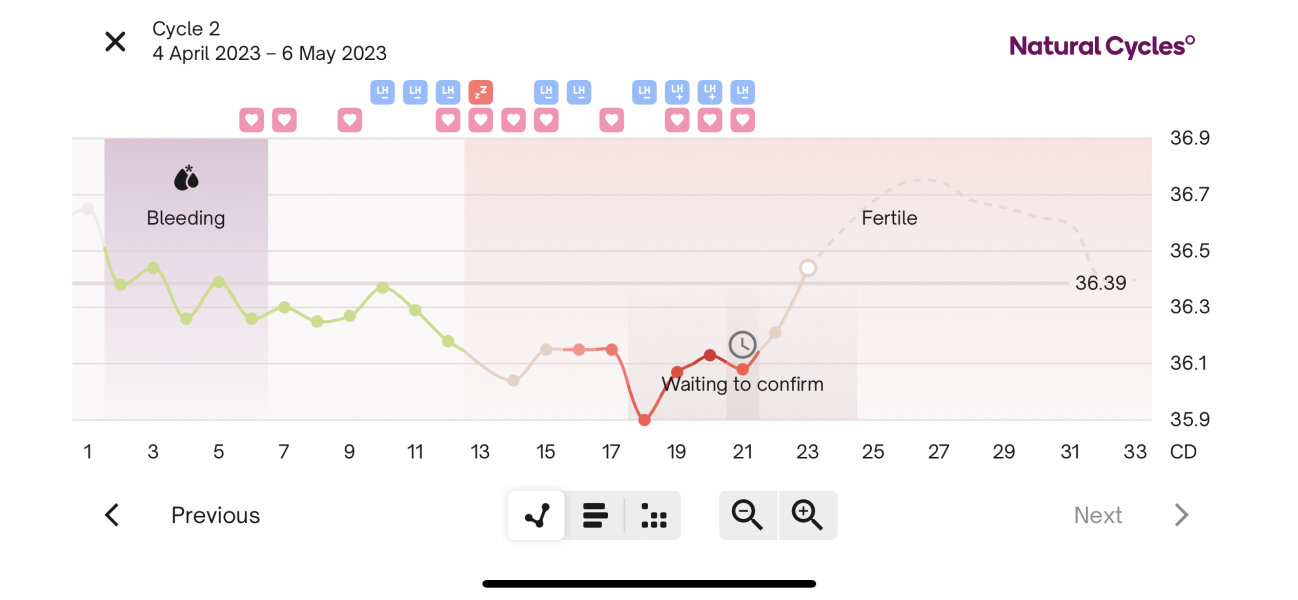Select the white open data point on day 23
The image size is (1298, 600).
(x=807, y=267)
